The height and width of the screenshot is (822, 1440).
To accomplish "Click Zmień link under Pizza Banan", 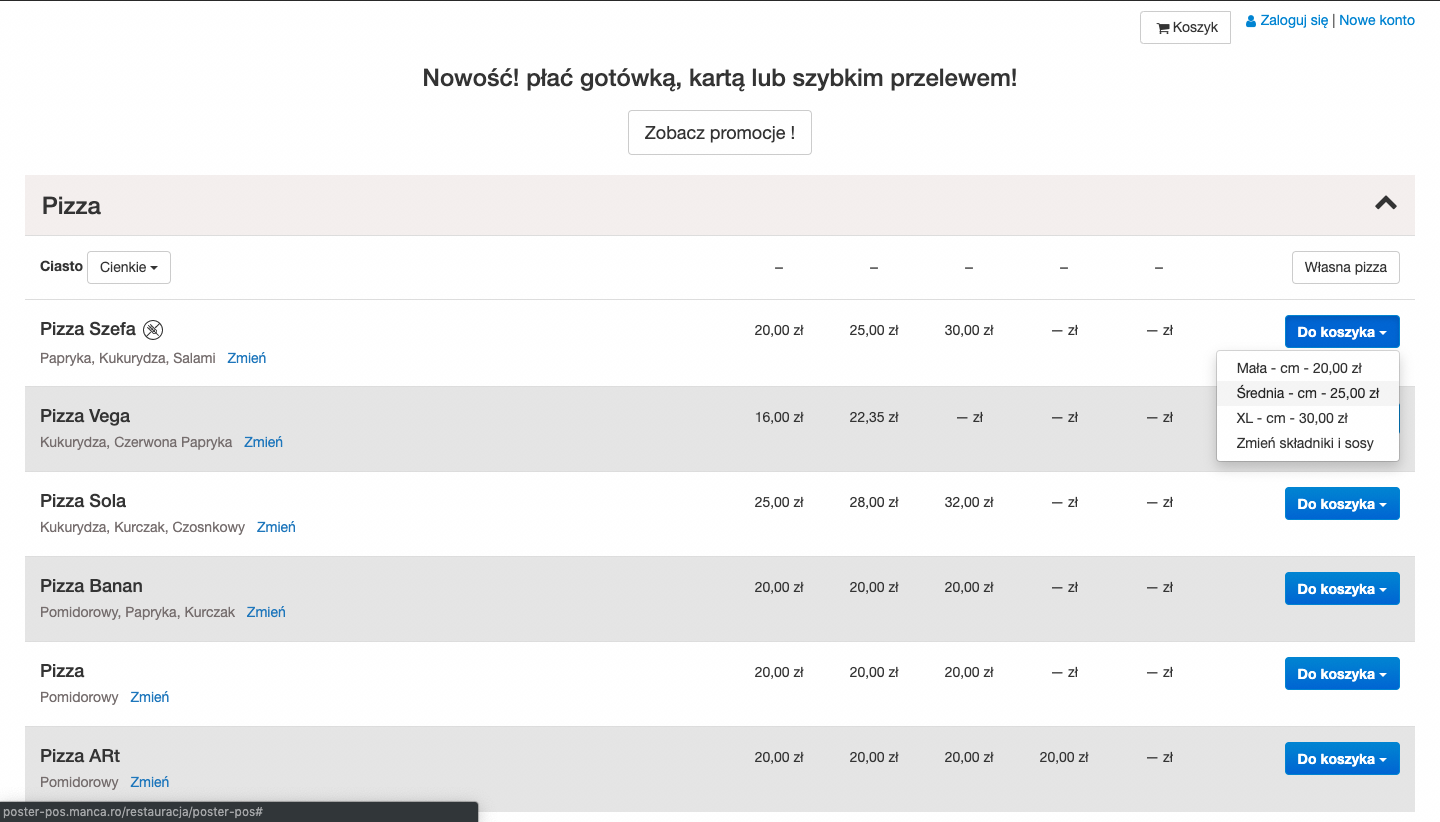I will tap(266, 612).
